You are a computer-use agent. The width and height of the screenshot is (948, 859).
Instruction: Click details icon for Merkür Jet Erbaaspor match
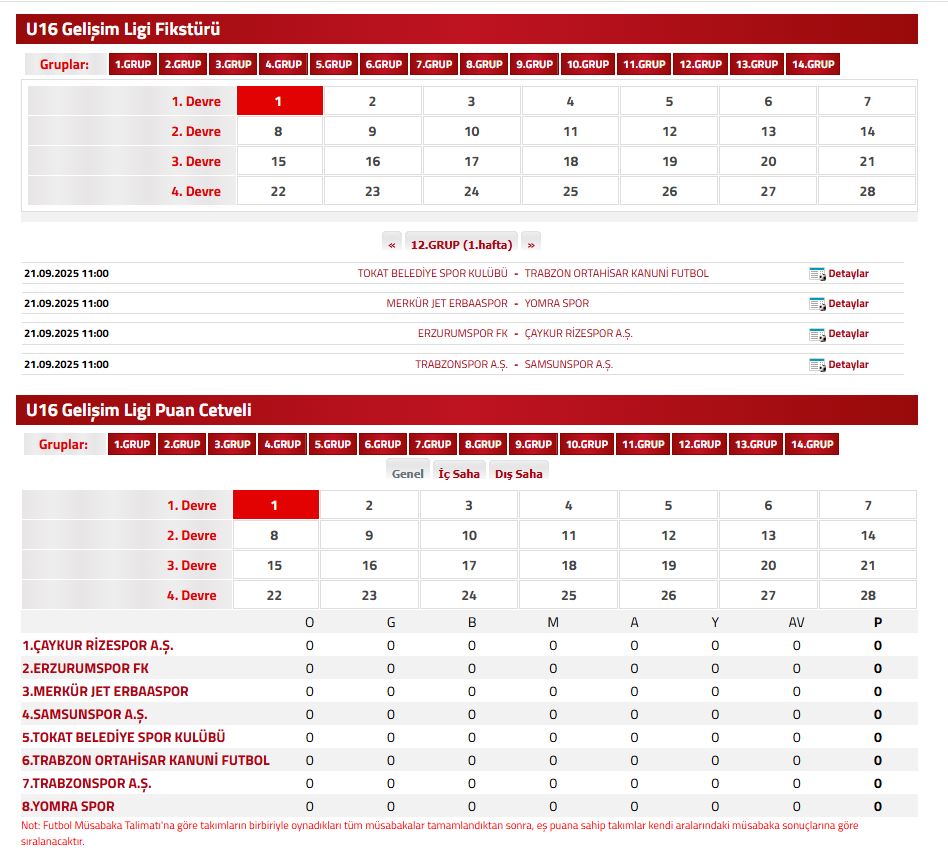click(x=817, y=304)
